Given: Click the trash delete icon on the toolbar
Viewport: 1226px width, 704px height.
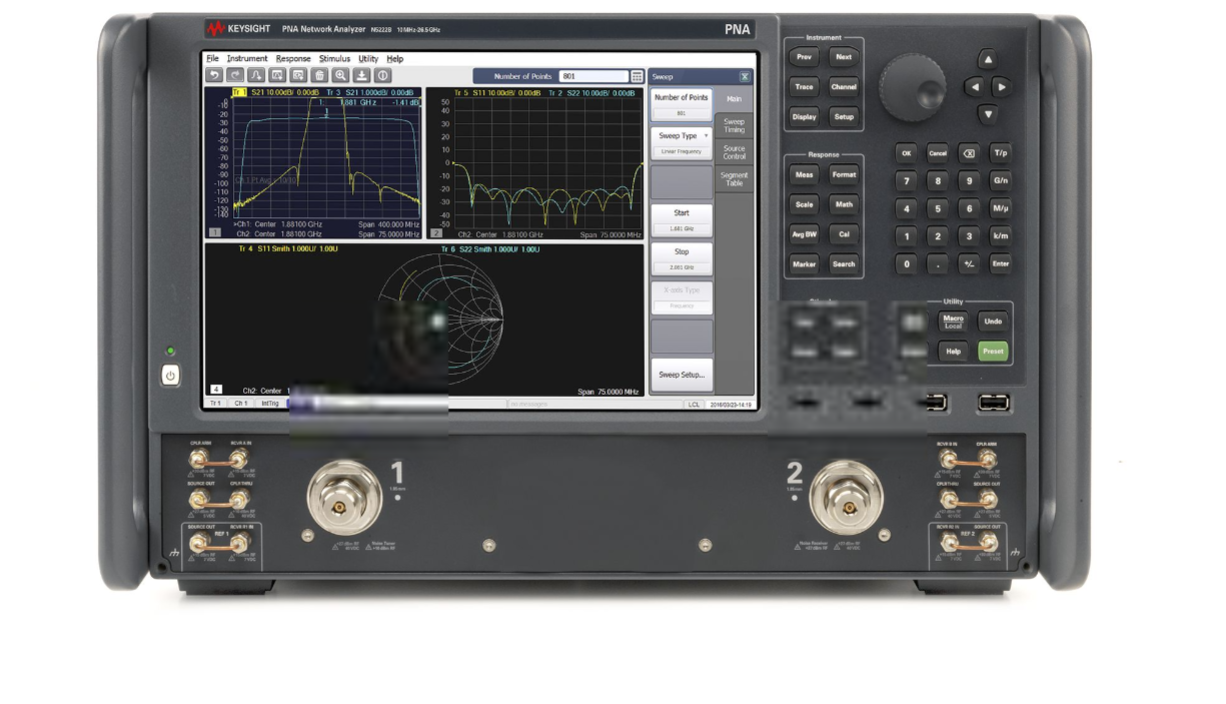Looking at the screenshot, I should (x=320, y=75).
